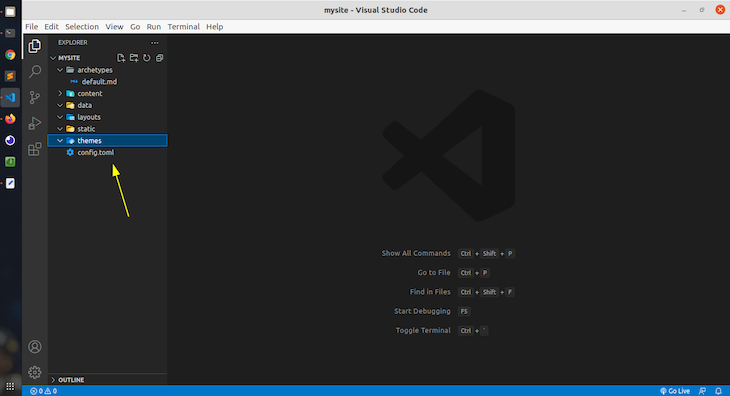
Task: Open the Run and Debug view
Action: [x=35, y=123]
